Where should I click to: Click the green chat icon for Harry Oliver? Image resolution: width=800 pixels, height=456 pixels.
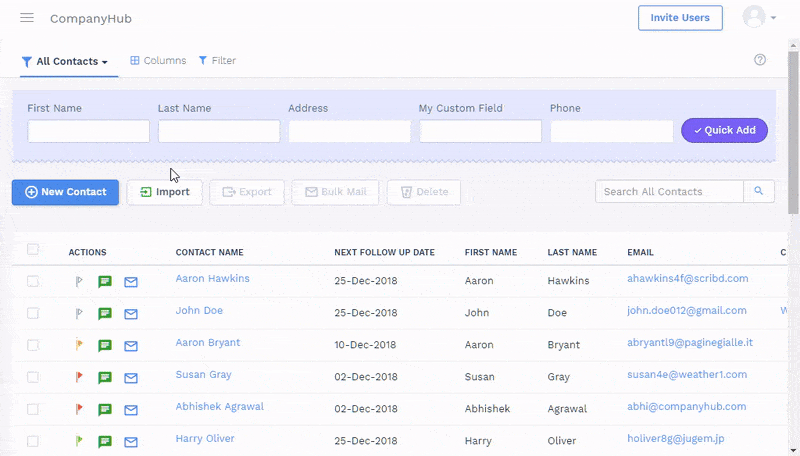coord(105,441)
